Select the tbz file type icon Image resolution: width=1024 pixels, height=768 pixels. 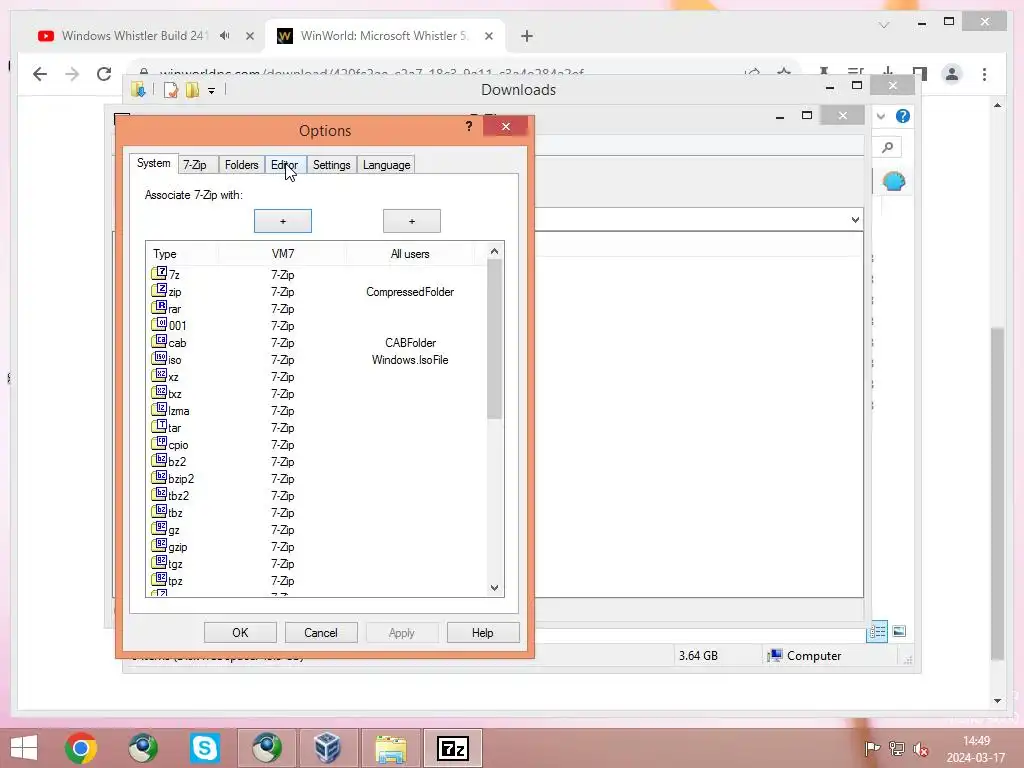[159, 511]
